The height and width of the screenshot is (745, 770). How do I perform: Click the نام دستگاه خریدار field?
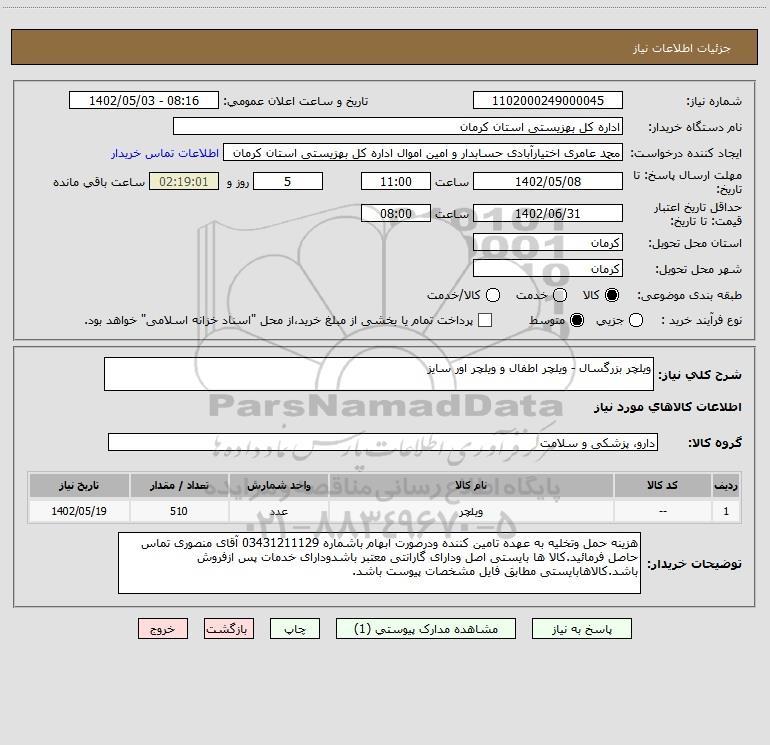click(x=398, y=126)
